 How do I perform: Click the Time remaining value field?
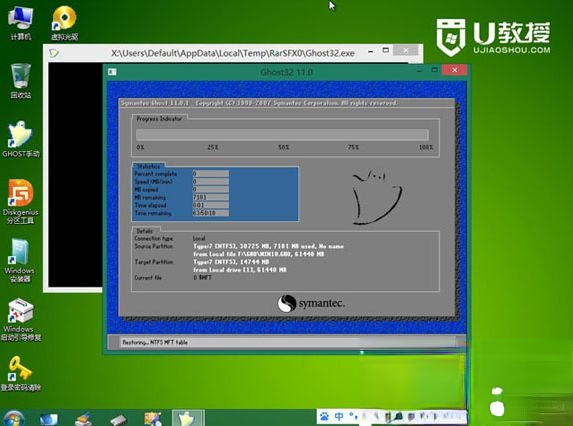click(210, 213)
